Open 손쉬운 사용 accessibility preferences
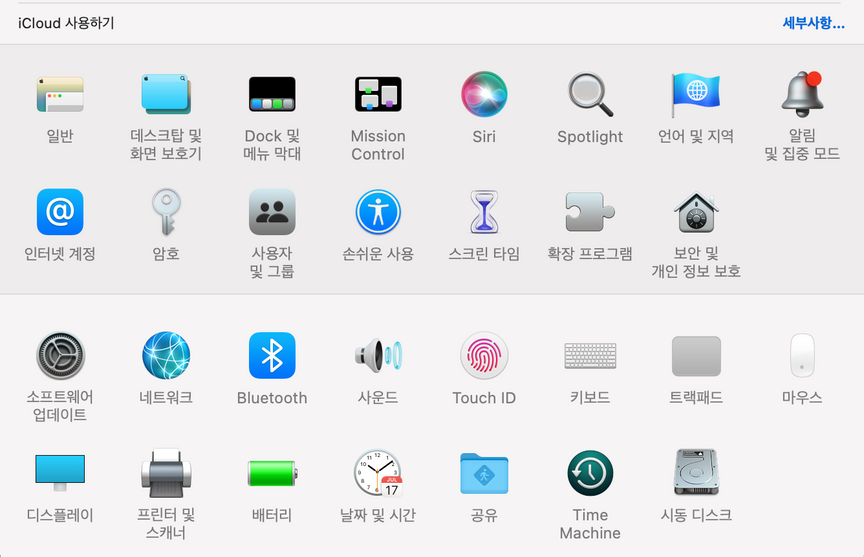Viewport: 864px width, 557px height. (x=378, y=212)
